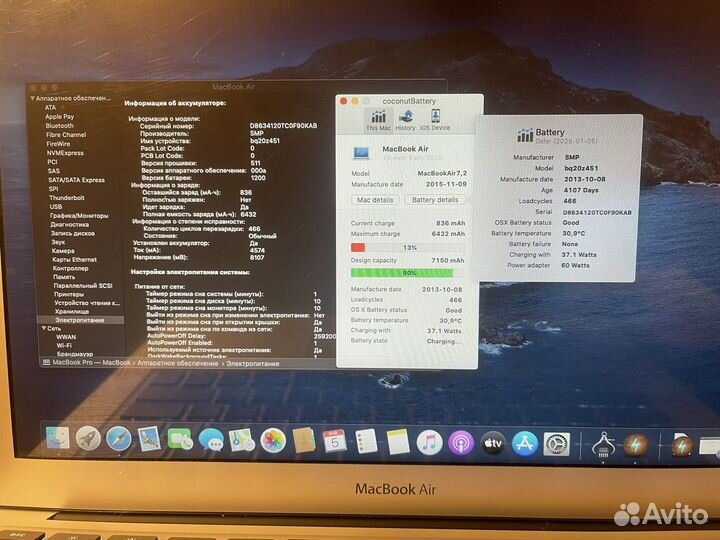Select ATA in System Information sidebar
This screenshot has height=540, width=720.
[50, 107]
